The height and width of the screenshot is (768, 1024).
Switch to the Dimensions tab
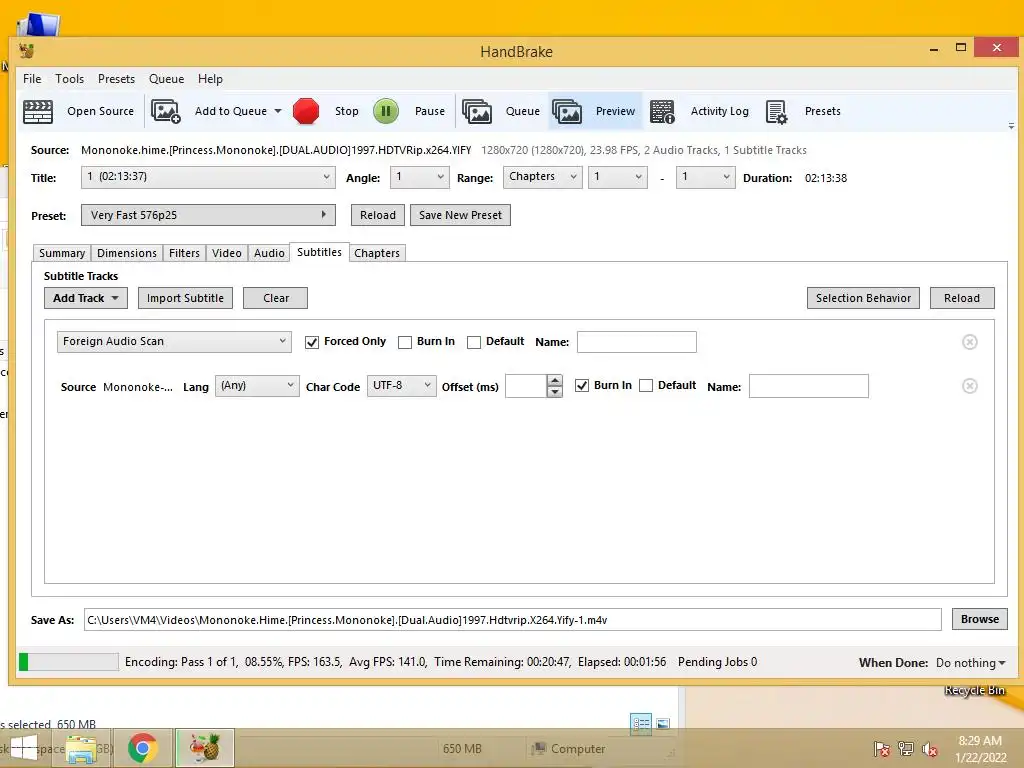(x=127, y=253)
